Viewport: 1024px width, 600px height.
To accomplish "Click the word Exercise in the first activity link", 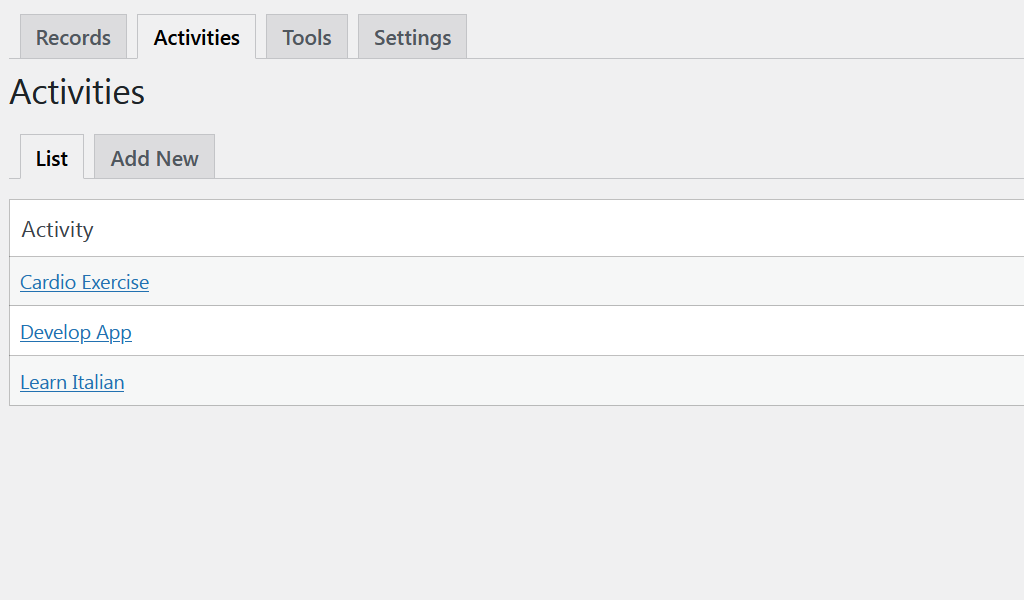I will coord(116,282).
